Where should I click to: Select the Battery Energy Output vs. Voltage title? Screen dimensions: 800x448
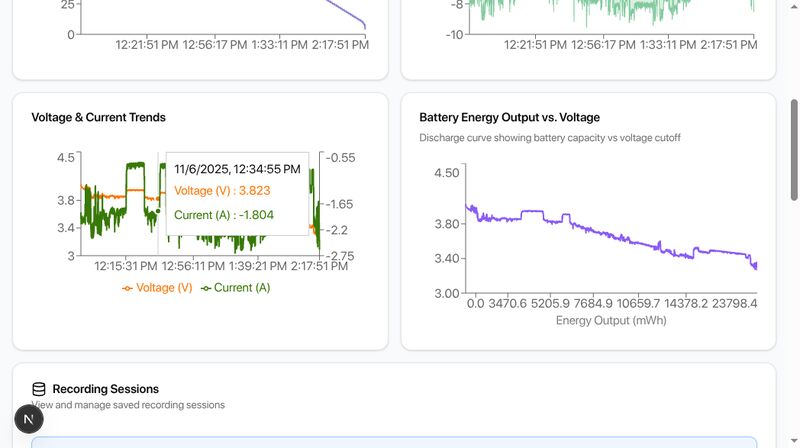(509, 117)
